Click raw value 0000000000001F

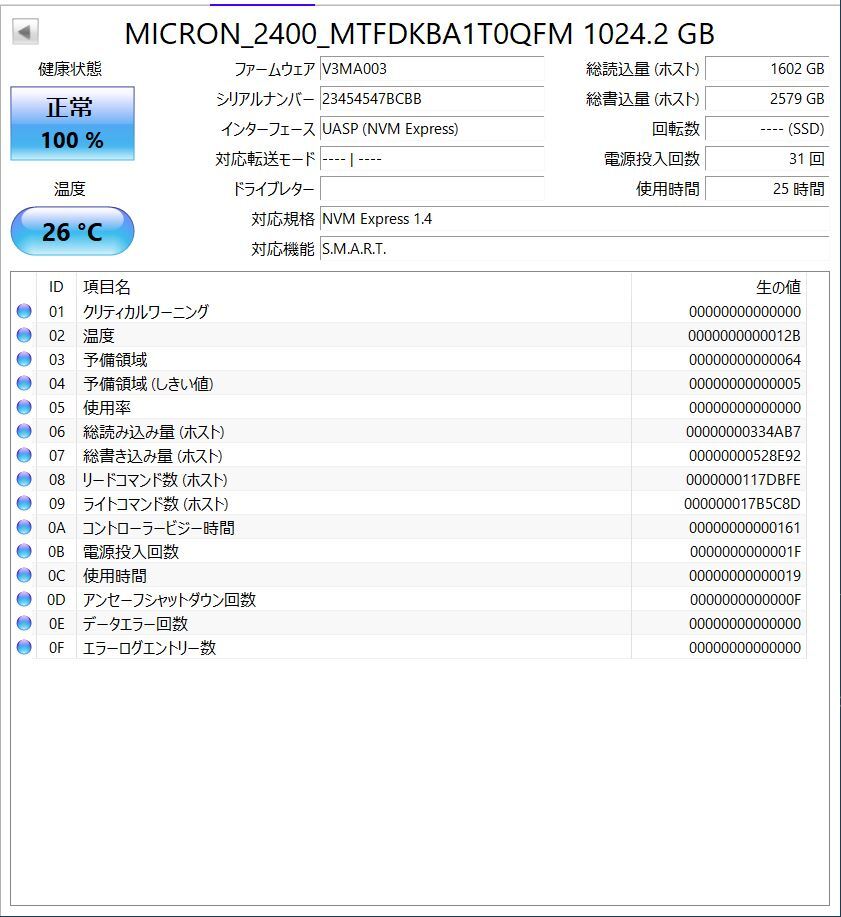pyautogui.click(x=745, y=551)
